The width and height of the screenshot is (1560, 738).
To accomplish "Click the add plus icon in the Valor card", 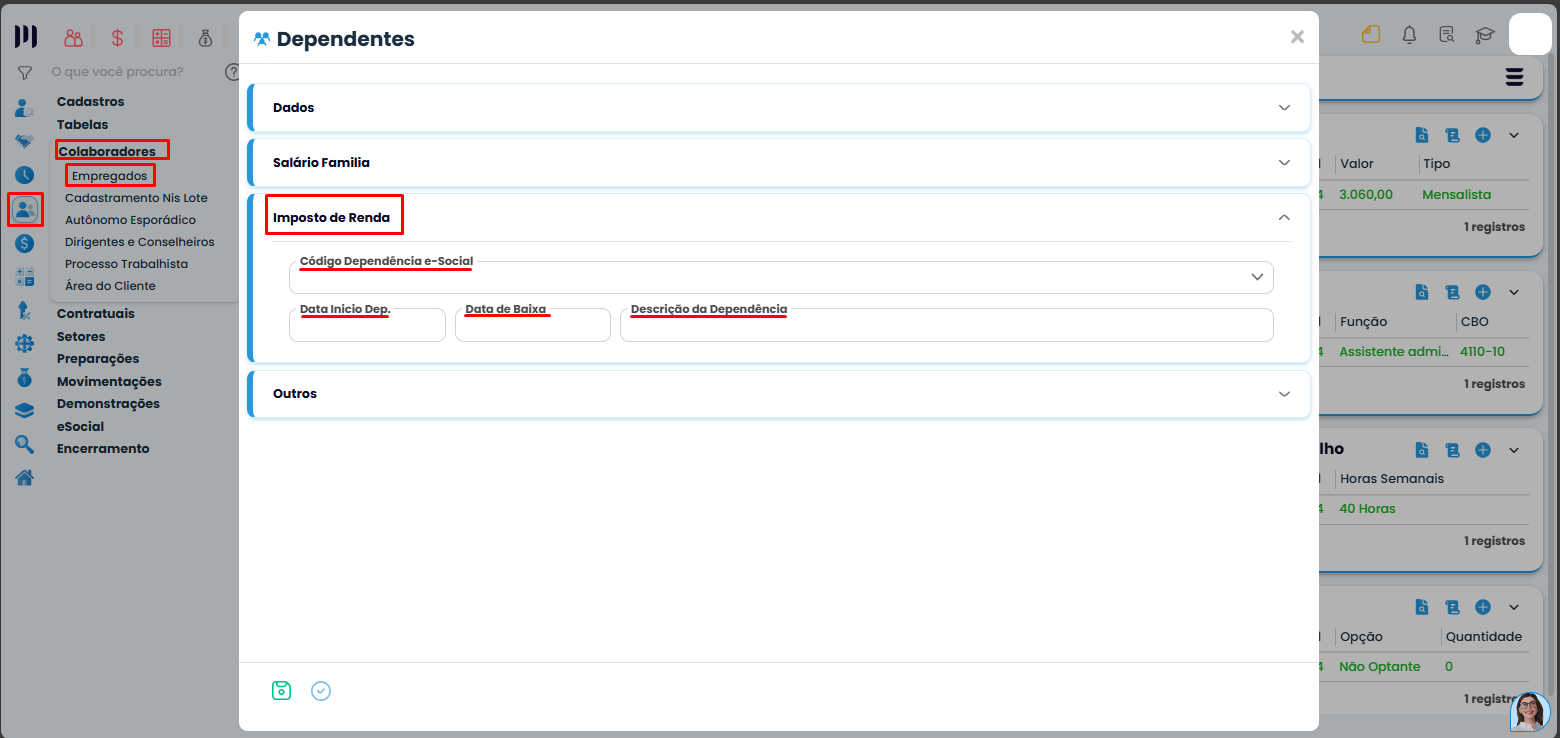I will 1483,135.
